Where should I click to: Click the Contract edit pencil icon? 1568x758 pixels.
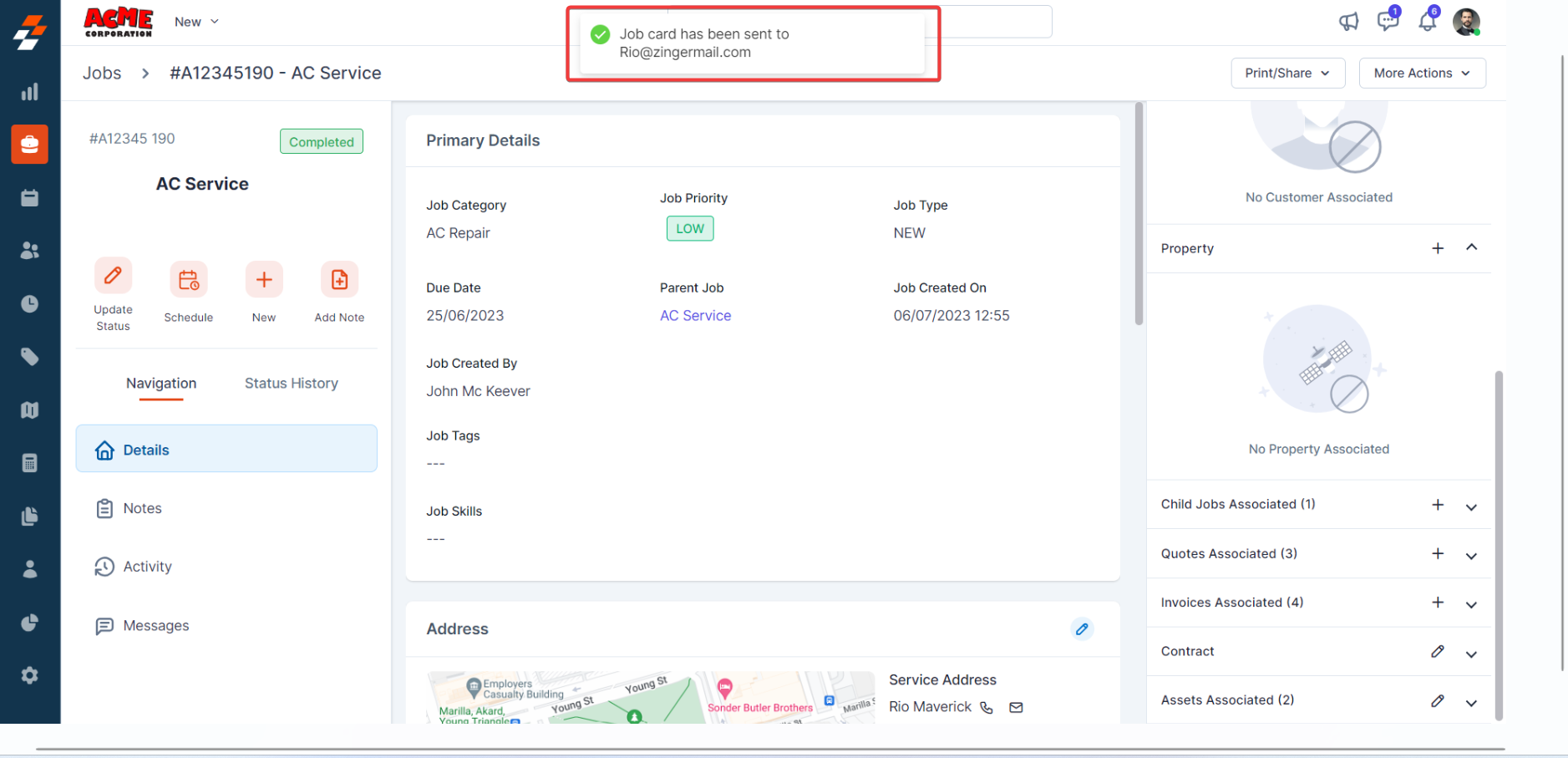[x=1437, y=652]
